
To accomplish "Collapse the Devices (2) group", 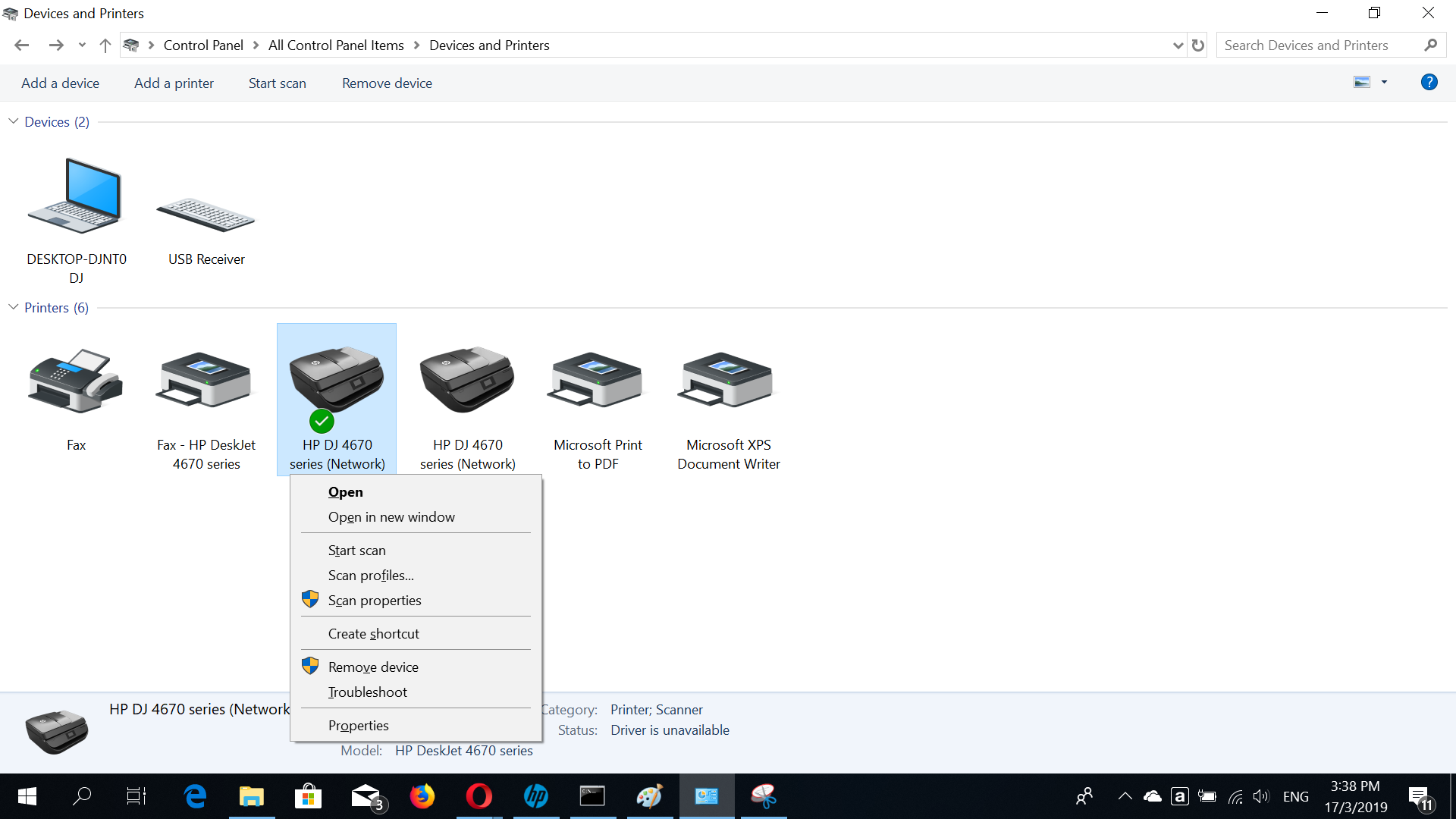I will (14, 121).
